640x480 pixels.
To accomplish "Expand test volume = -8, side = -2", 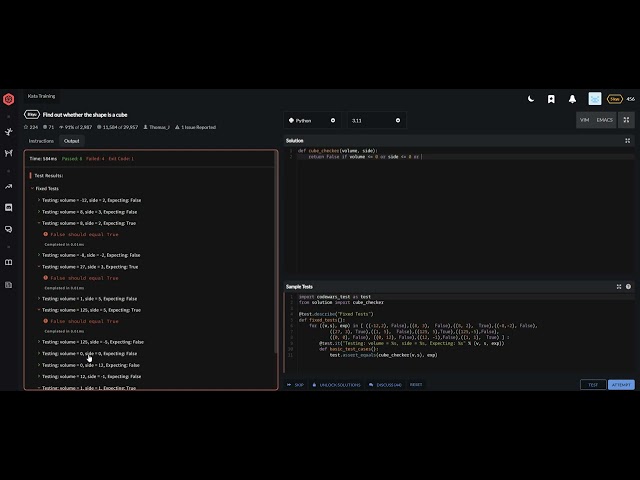I will [x=89, y=255].
